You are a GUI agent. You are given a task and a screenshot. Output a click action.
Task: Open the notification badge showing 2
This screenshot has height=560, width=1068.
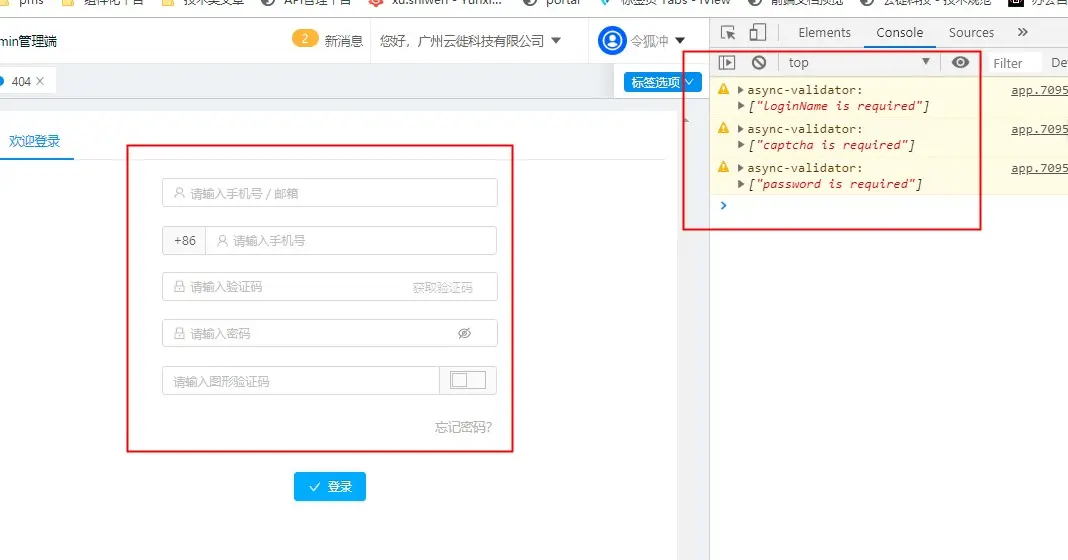click(304, 39)
